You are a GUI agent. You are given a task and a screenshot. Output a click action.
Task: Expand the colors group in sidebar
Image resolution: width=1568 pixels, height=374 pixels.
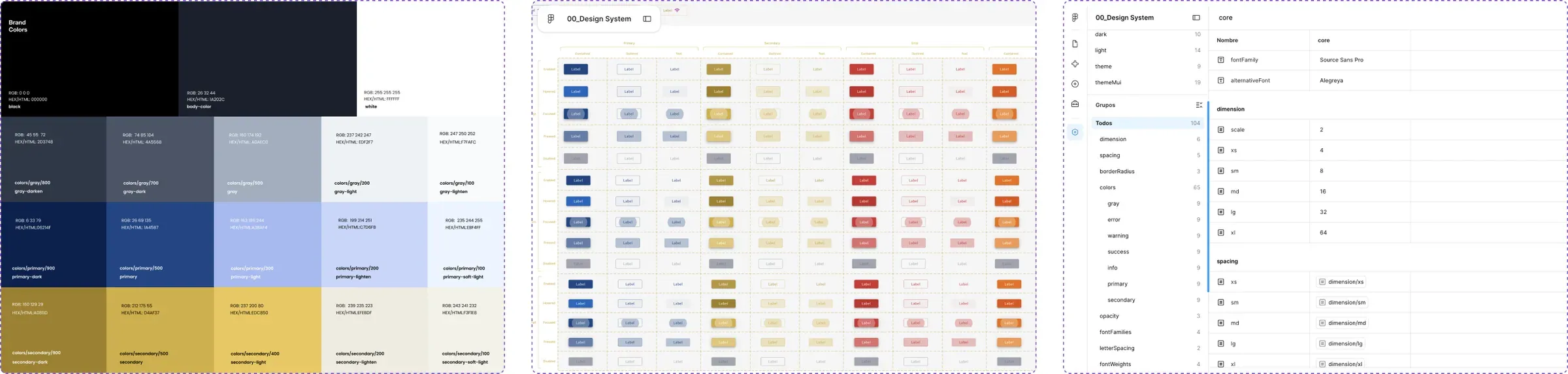(x=1148, y=187)
